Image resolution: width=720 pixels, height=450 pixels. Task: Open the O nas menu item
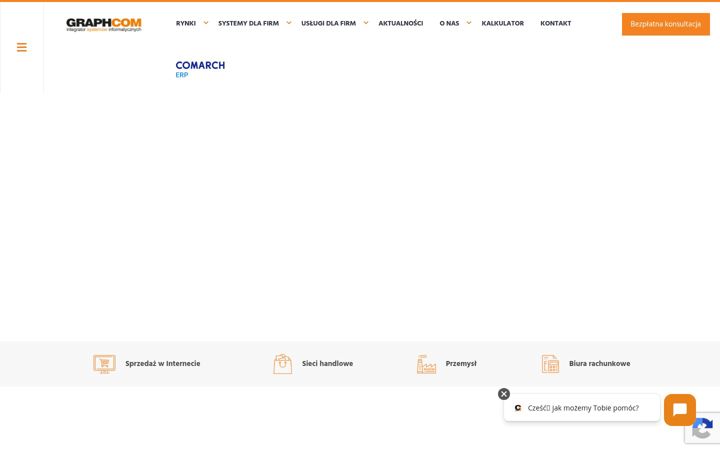coord(449,23)
